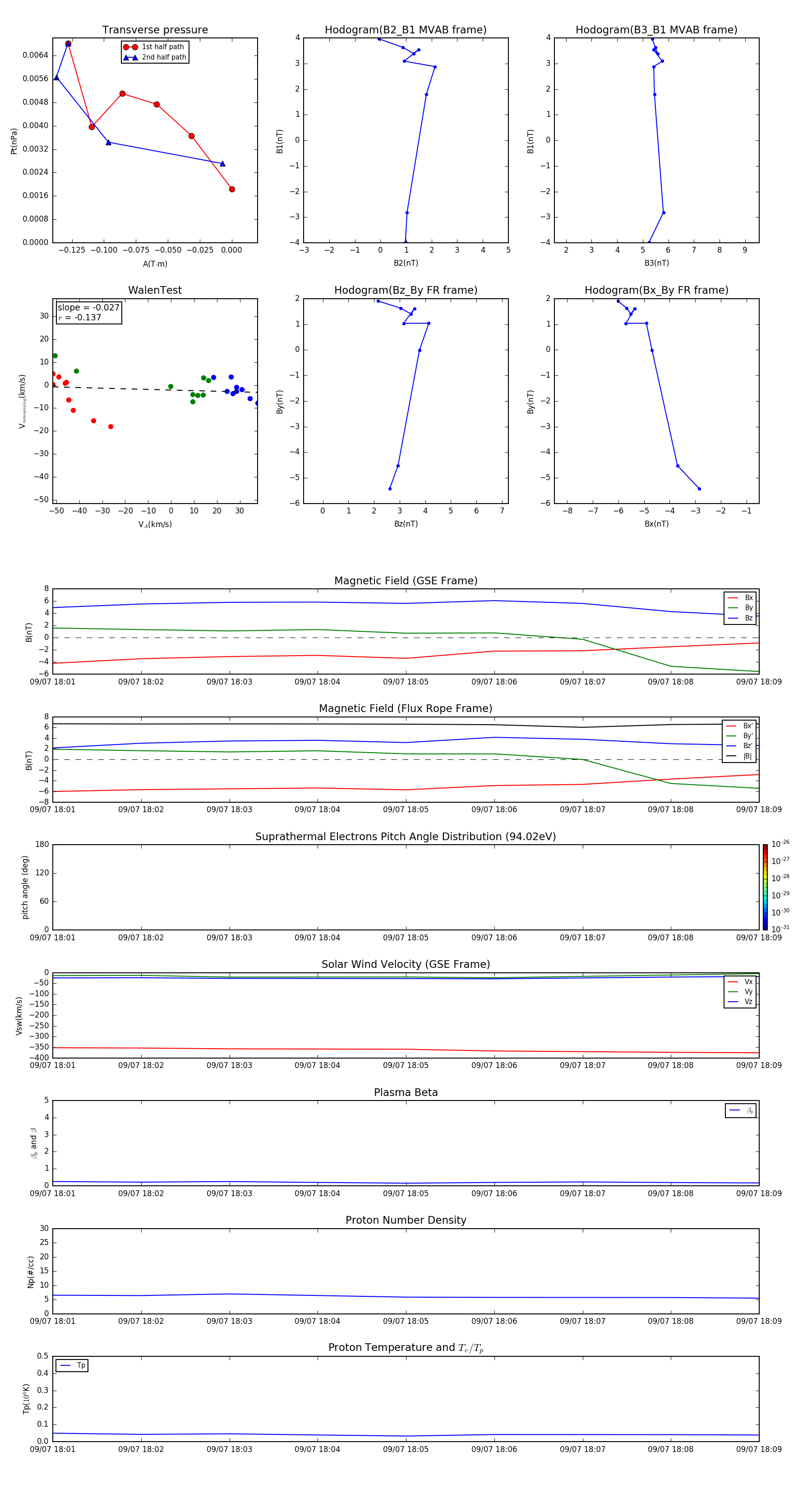Image resolution: width=812 pixels, height=1489 pixels.
Task: Select 'Bz' in the GSE magnetic field legend
Action: (740, 618)
